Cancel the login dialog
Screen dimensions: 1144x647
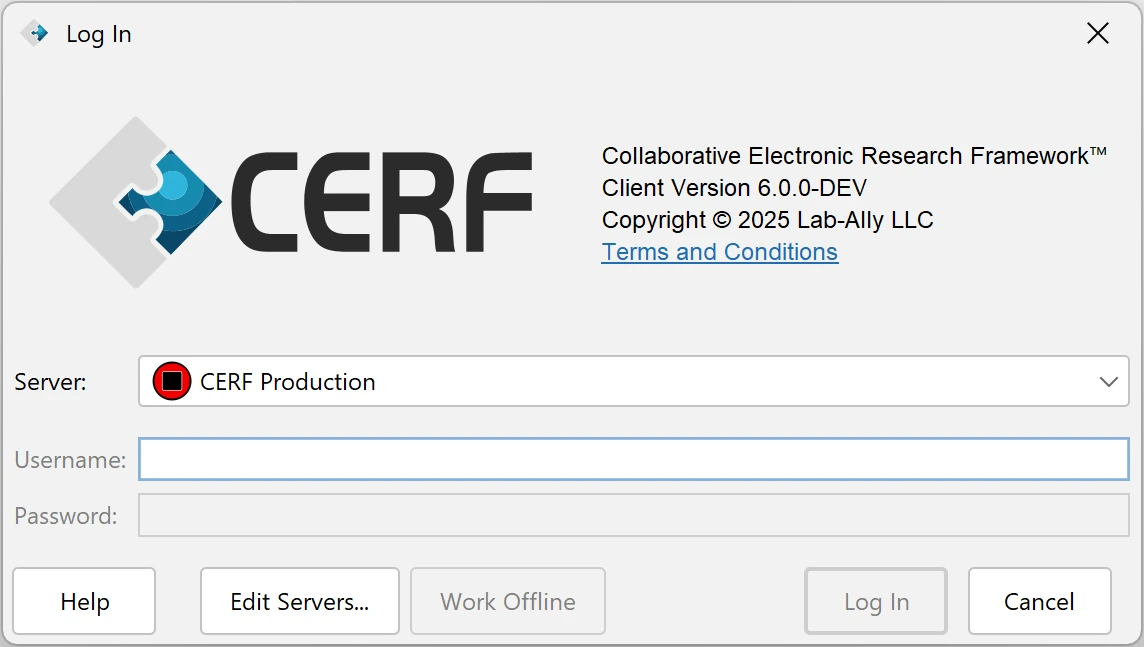click(x=1039, y=602)
